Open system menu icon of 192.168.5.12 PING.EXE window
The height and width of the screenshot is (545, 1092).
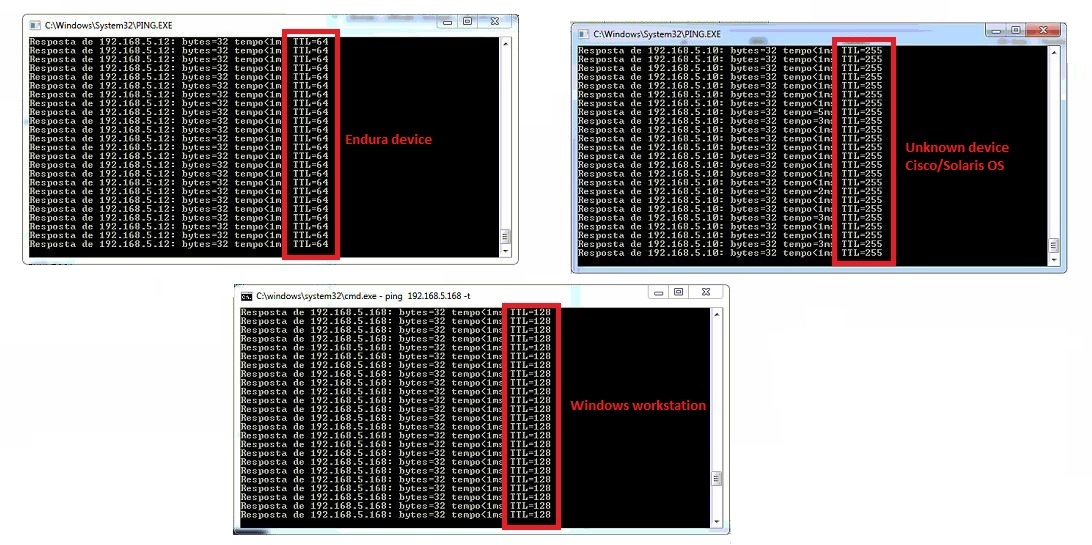(34, 22)
